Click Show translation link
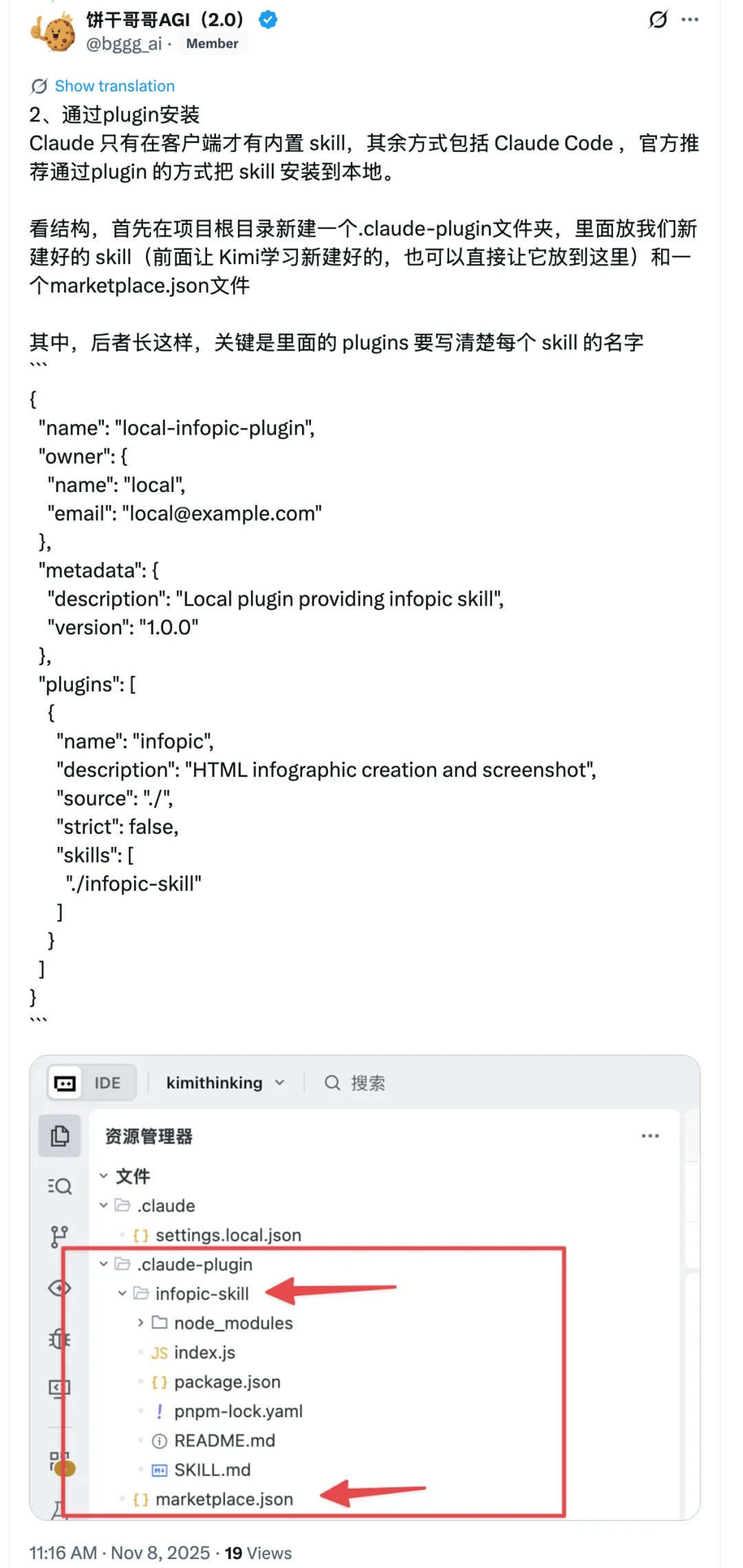Viewport: 743px width, 1568px height. pos(114,86)
